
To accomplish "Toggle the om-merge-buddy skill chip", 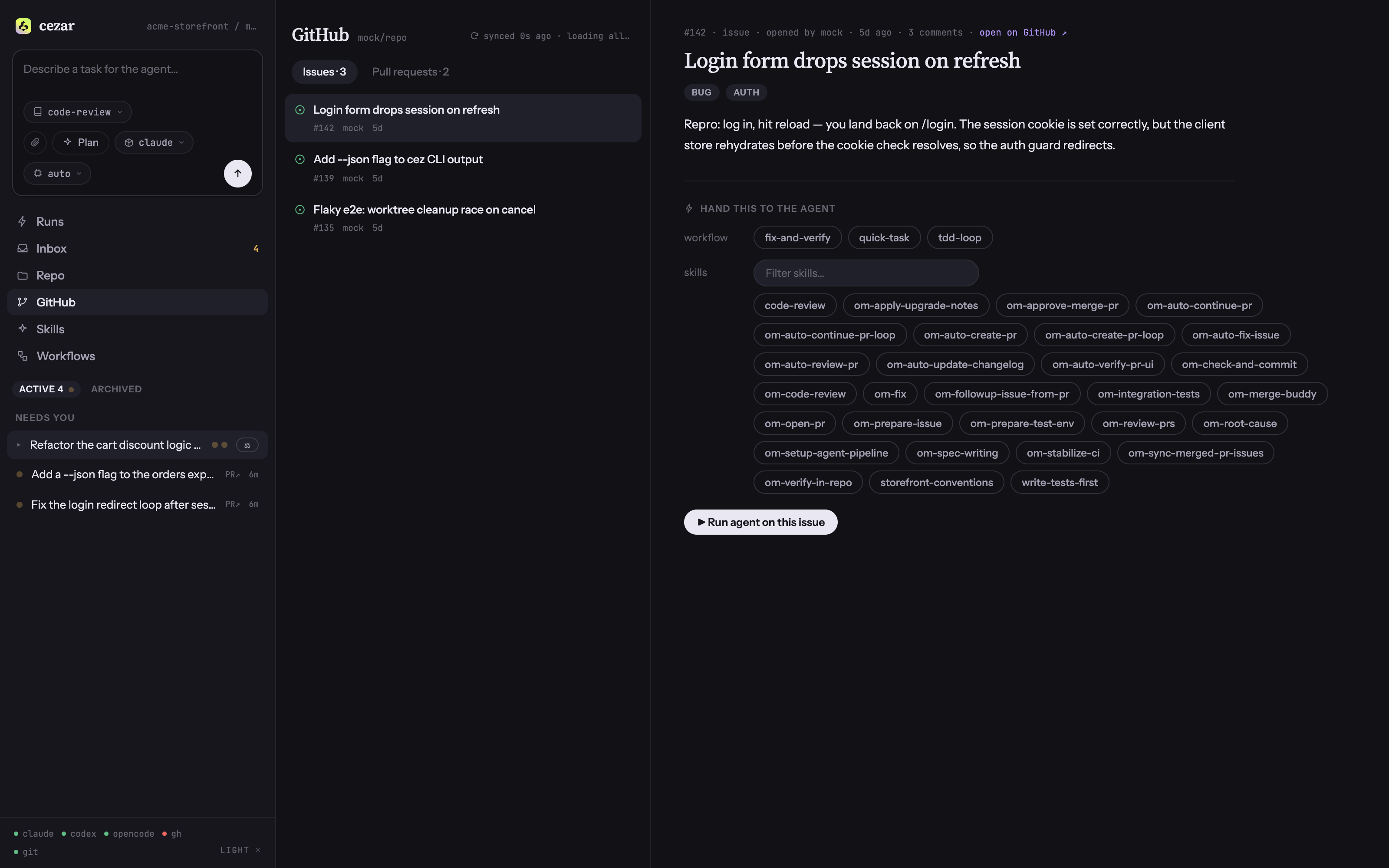I will pyautogui.click(x=1272, y=394).
